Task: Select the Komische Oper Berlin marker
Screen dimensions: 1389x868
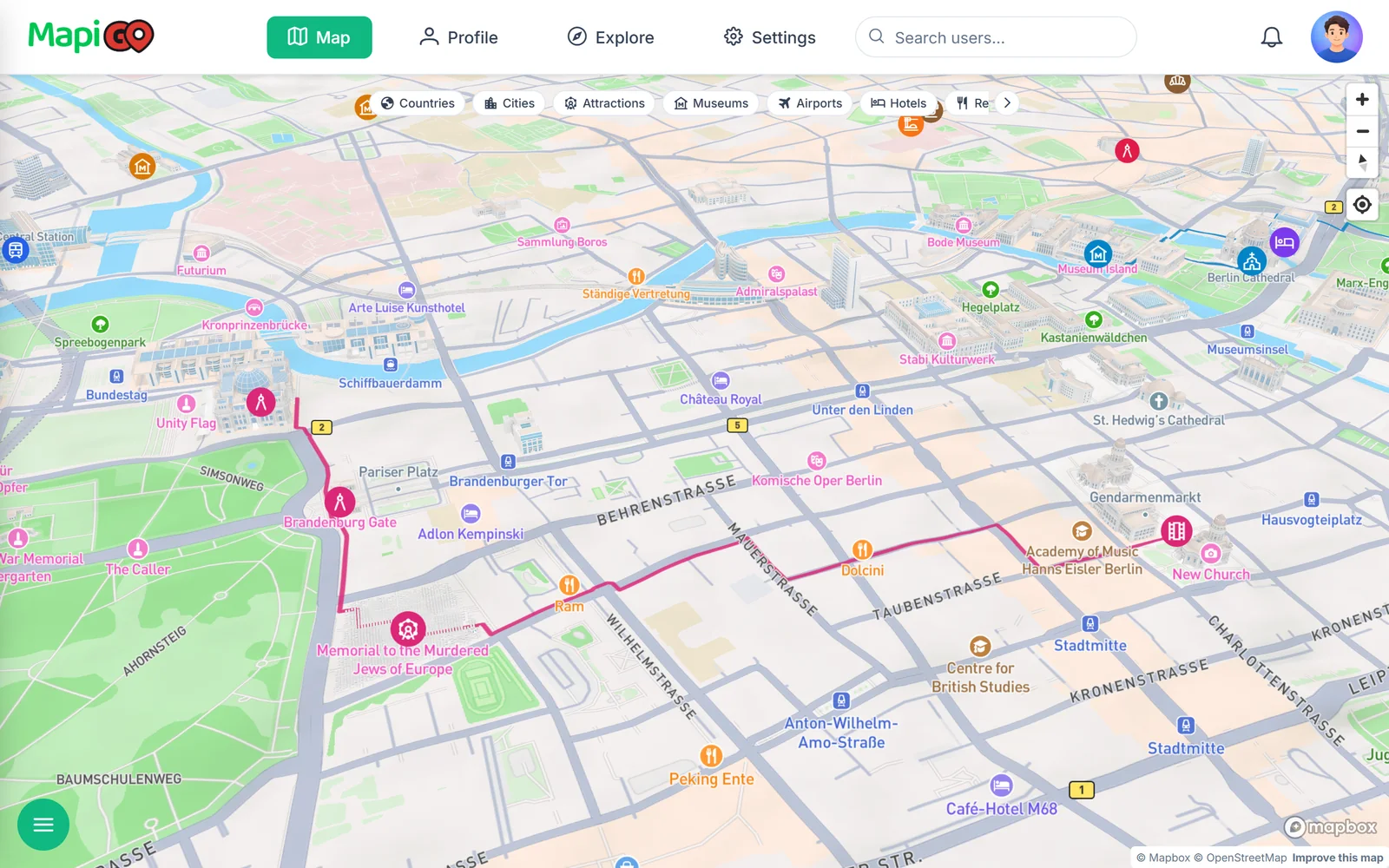Action: (x=816, y=461)
